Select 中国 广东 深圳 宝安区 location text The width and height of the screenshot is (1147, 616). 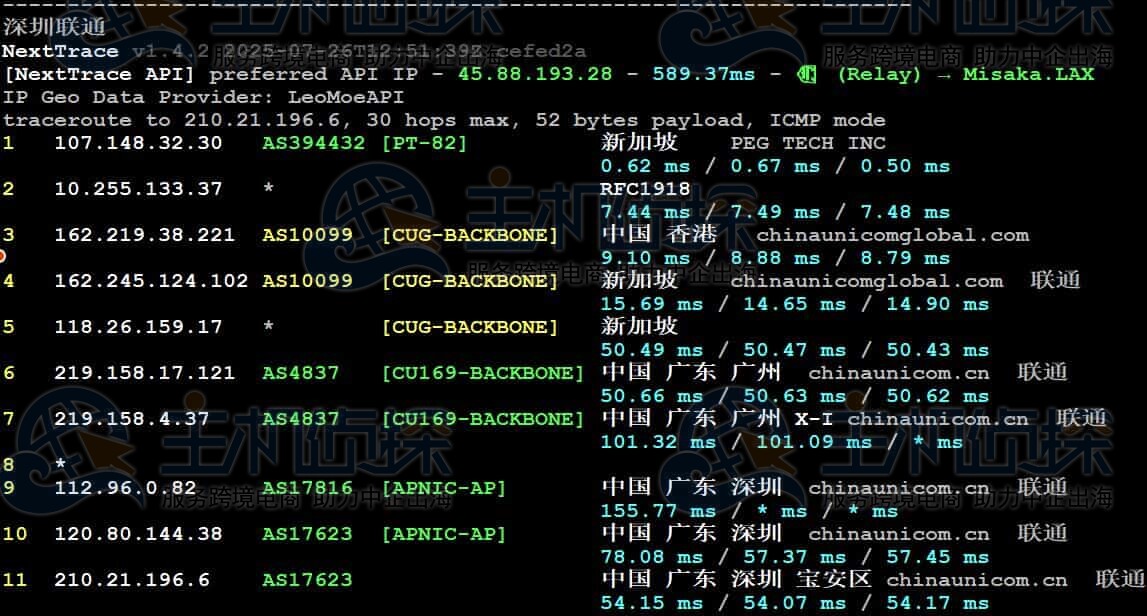coord(736,579)
